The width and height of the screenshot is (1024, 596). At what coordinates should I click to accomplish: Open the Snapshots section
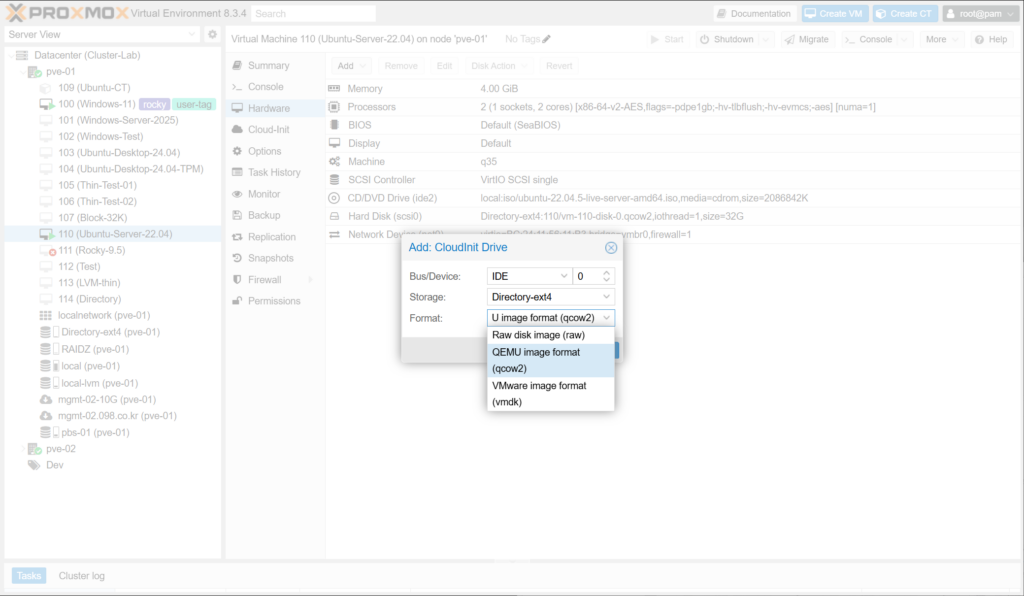point(268,258)
